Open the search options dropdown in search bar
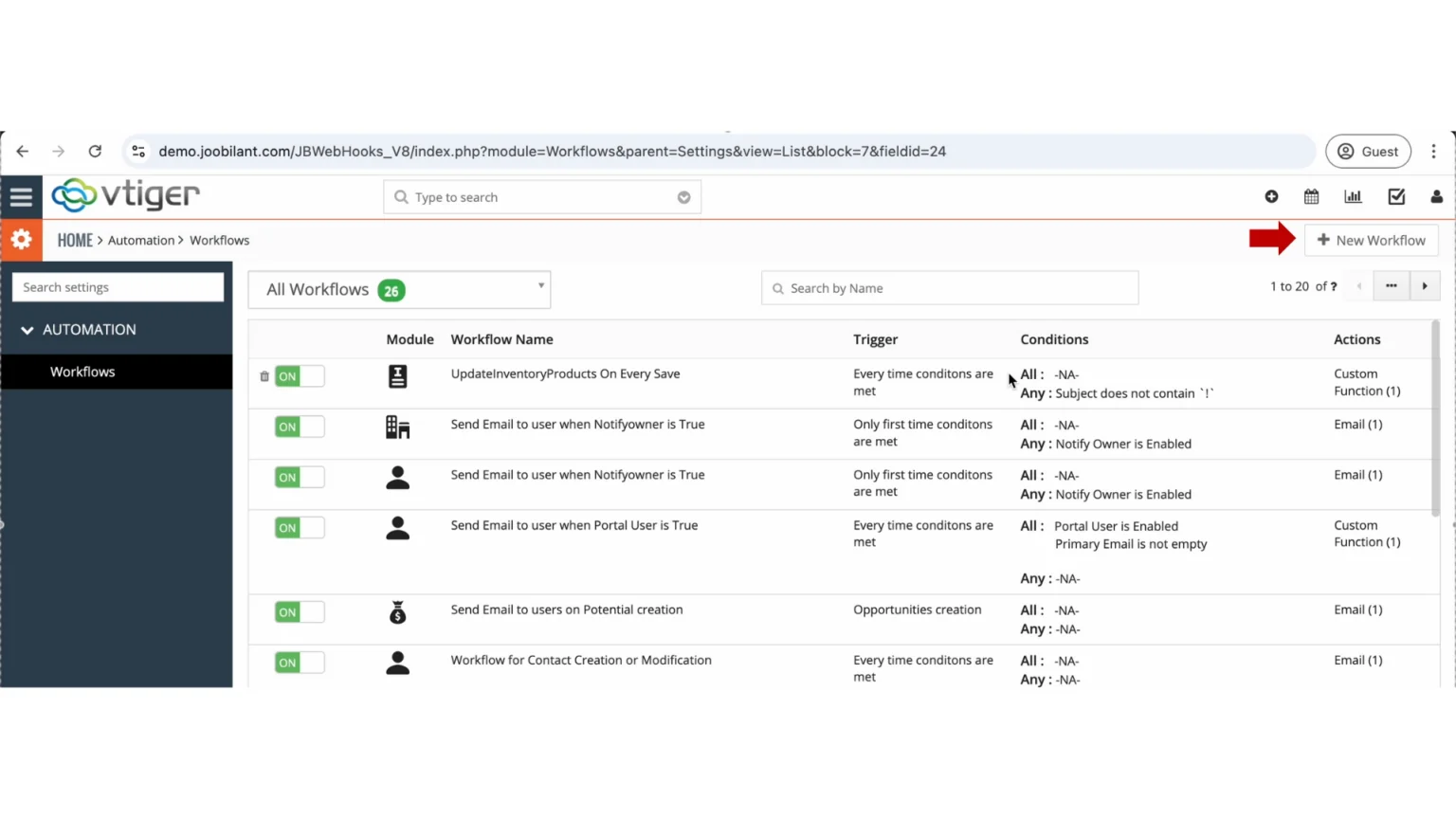 [683, 196]
